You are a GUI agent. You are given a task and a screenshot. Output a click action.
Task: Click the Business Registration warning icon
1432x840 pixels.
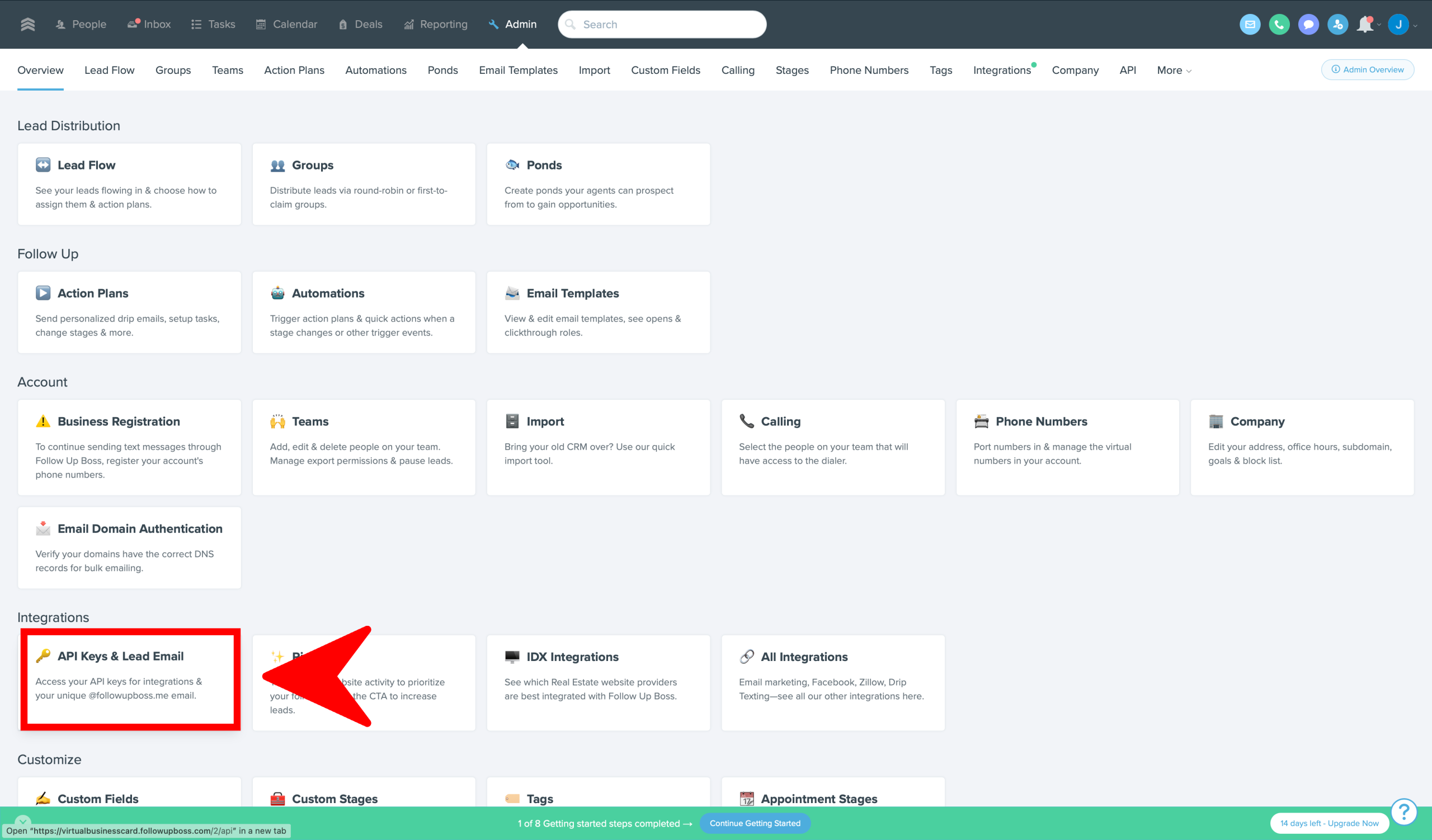(43, 422)
